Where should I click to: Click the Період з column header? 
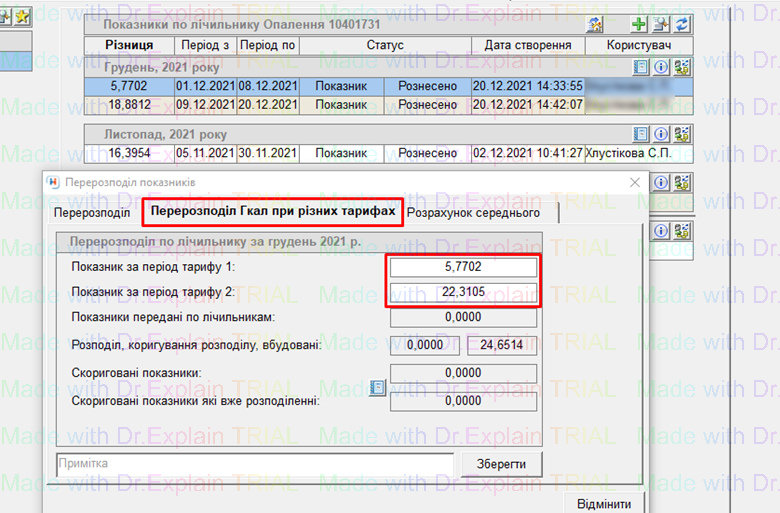[204, 46]
